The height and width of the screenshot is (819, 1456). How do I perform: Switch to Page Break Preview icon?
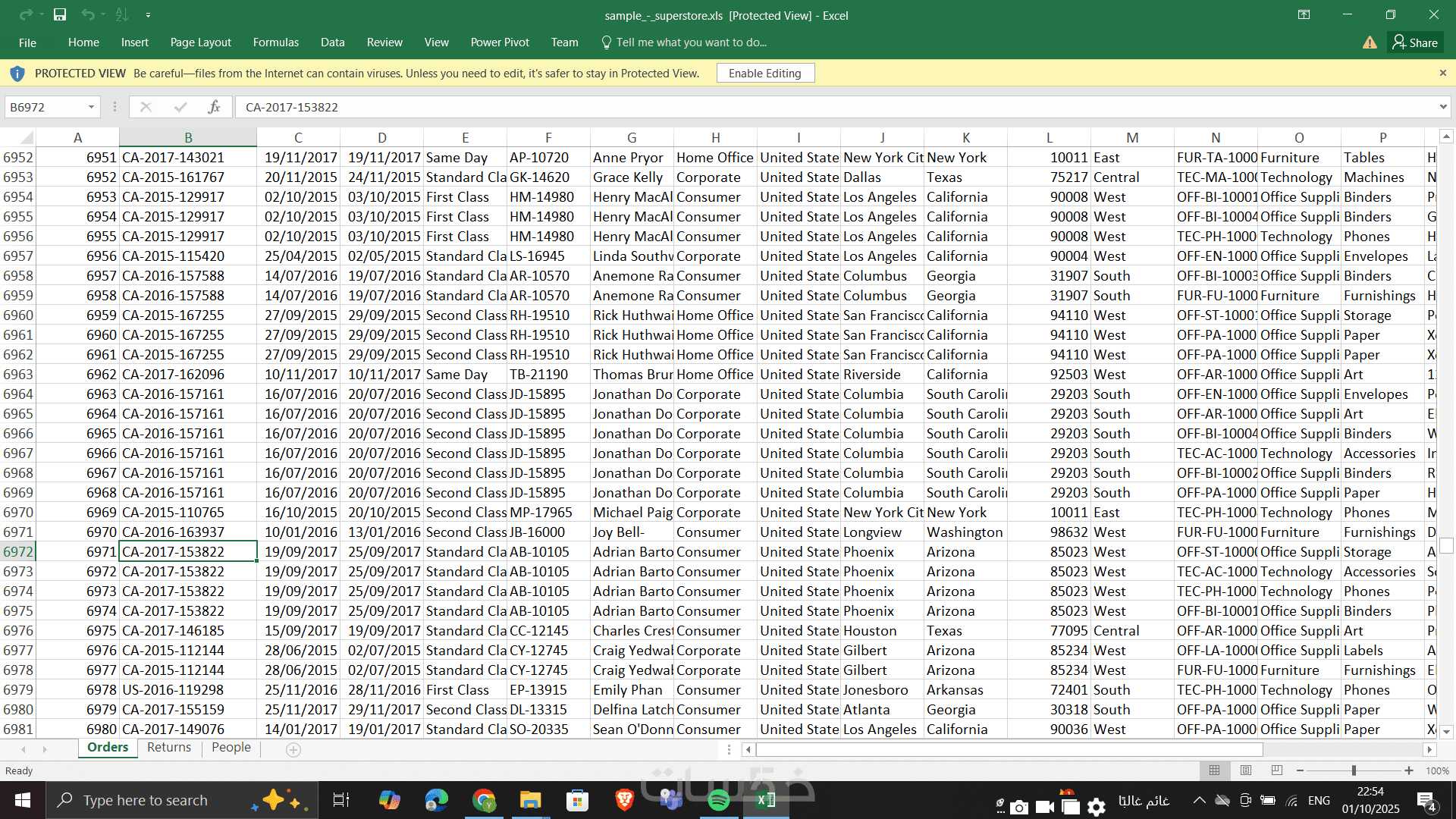1277,770
